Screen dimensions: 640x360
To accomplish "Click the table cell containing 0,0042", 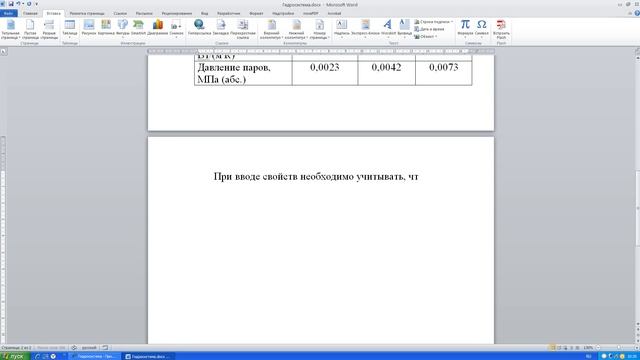I will click(387, 73).
